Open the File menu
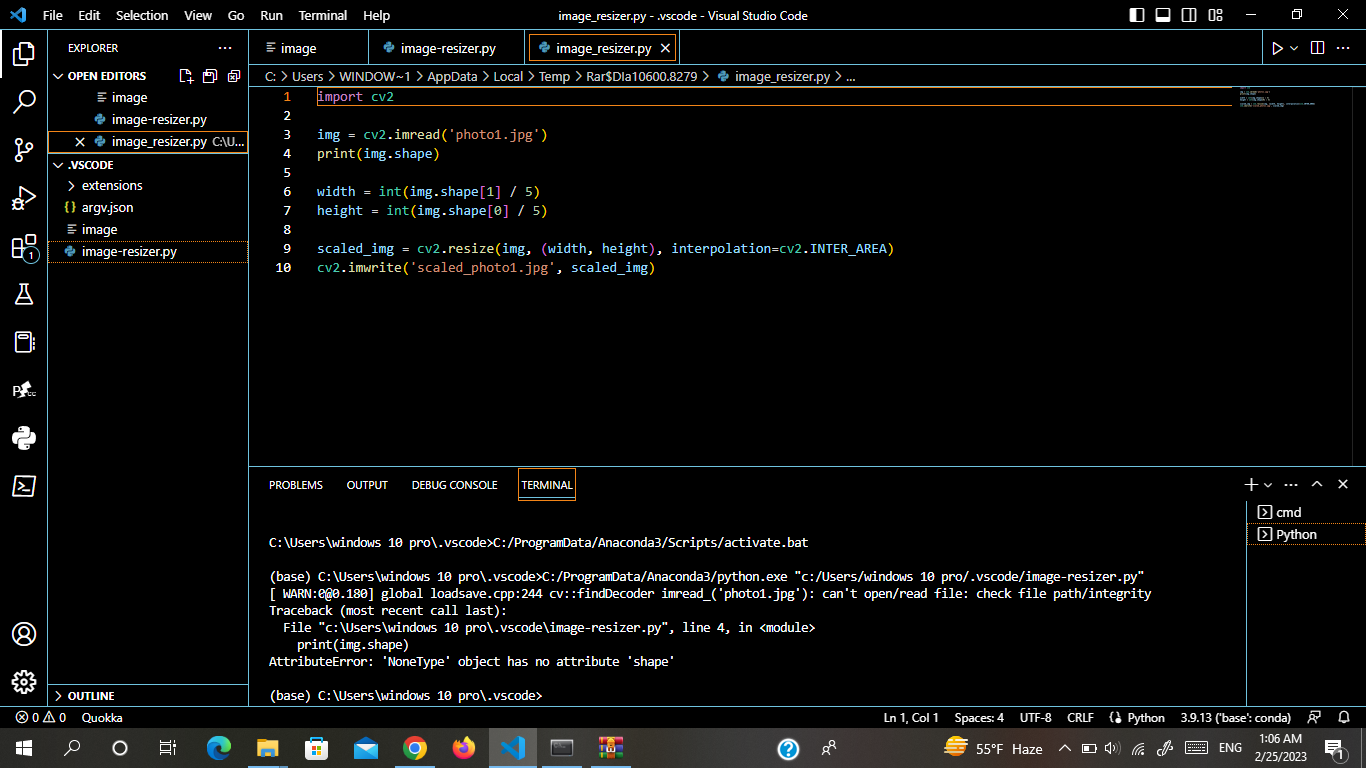 point(53,15)
